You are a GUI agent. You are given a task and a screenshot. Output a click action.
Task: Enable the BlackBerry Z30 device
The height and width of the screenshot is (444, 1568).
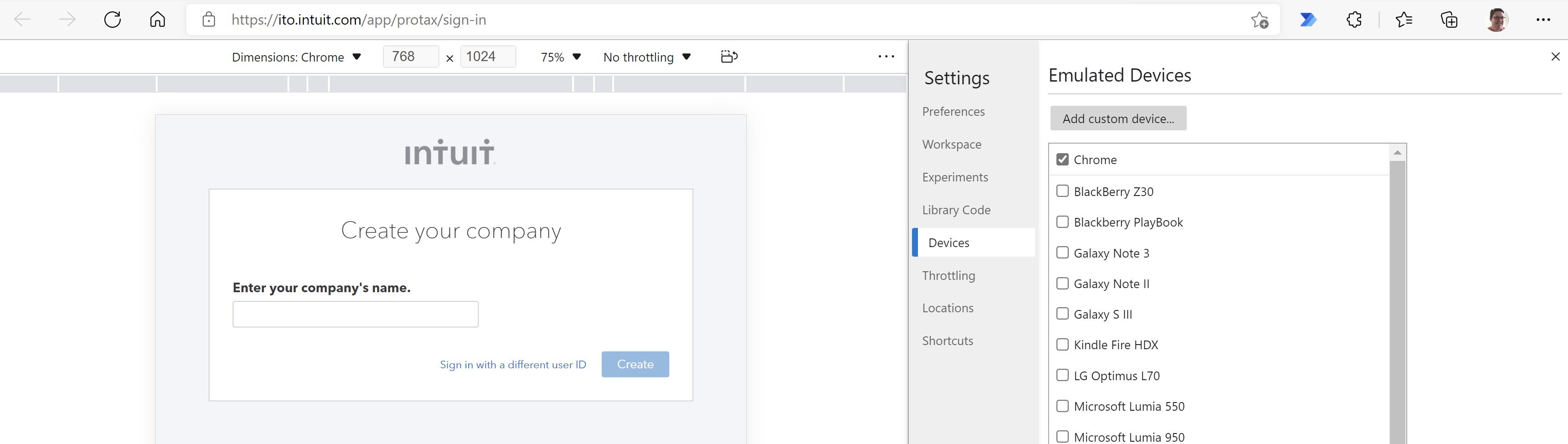click(1063, 191)
